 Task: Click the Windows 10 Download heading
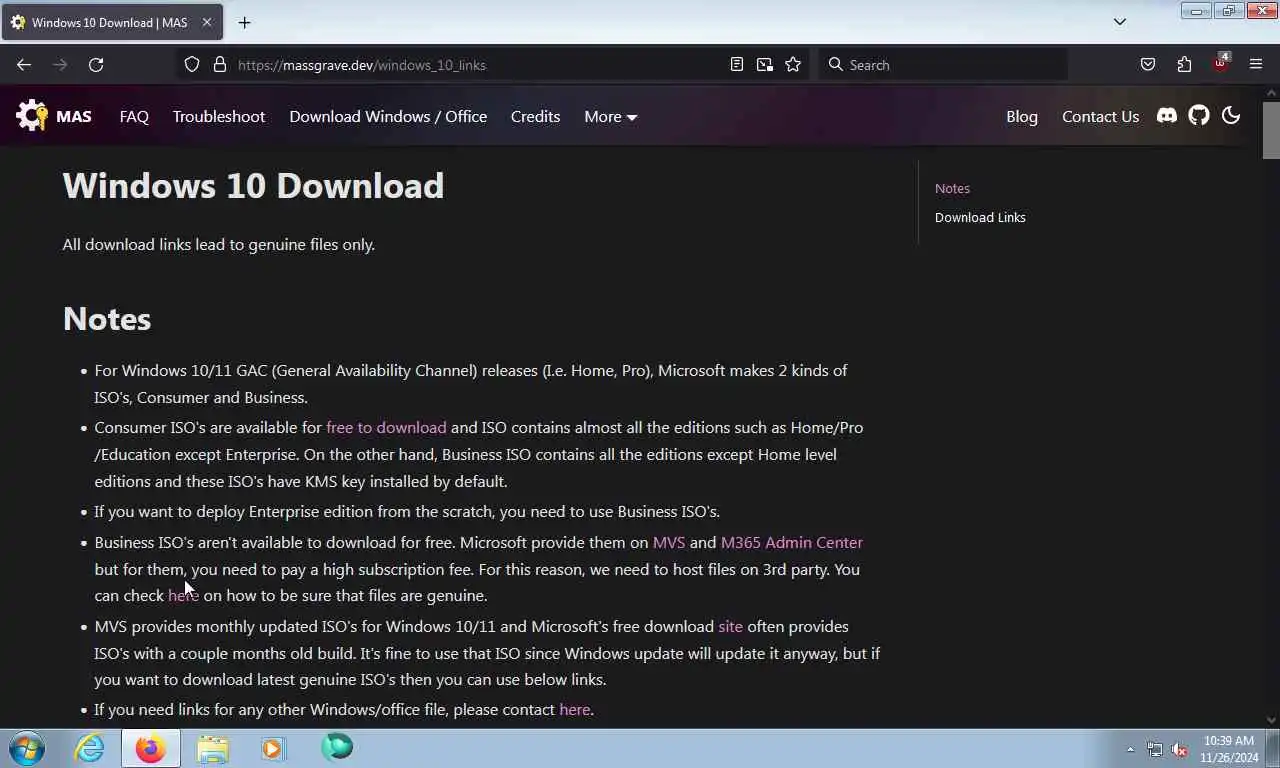pyautogui.click(x=253, y=185)
